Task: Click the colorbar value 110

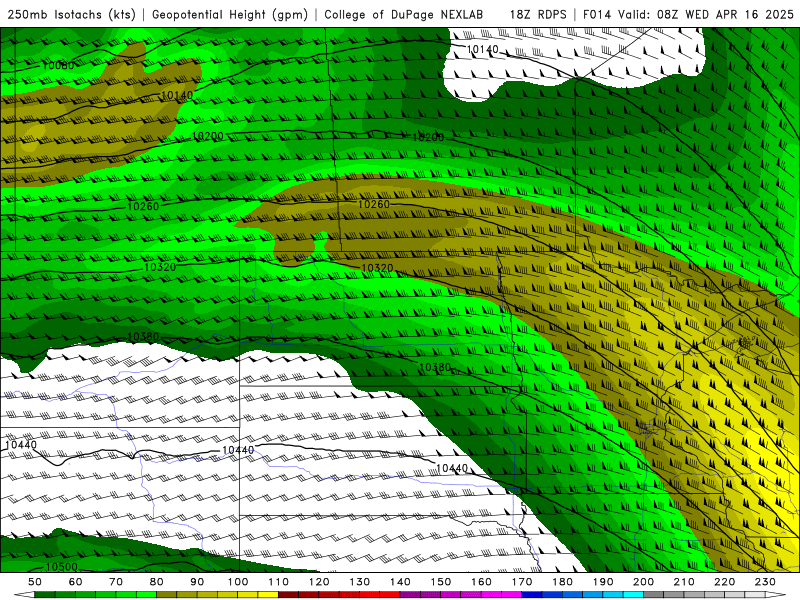Action: [279, 582]
